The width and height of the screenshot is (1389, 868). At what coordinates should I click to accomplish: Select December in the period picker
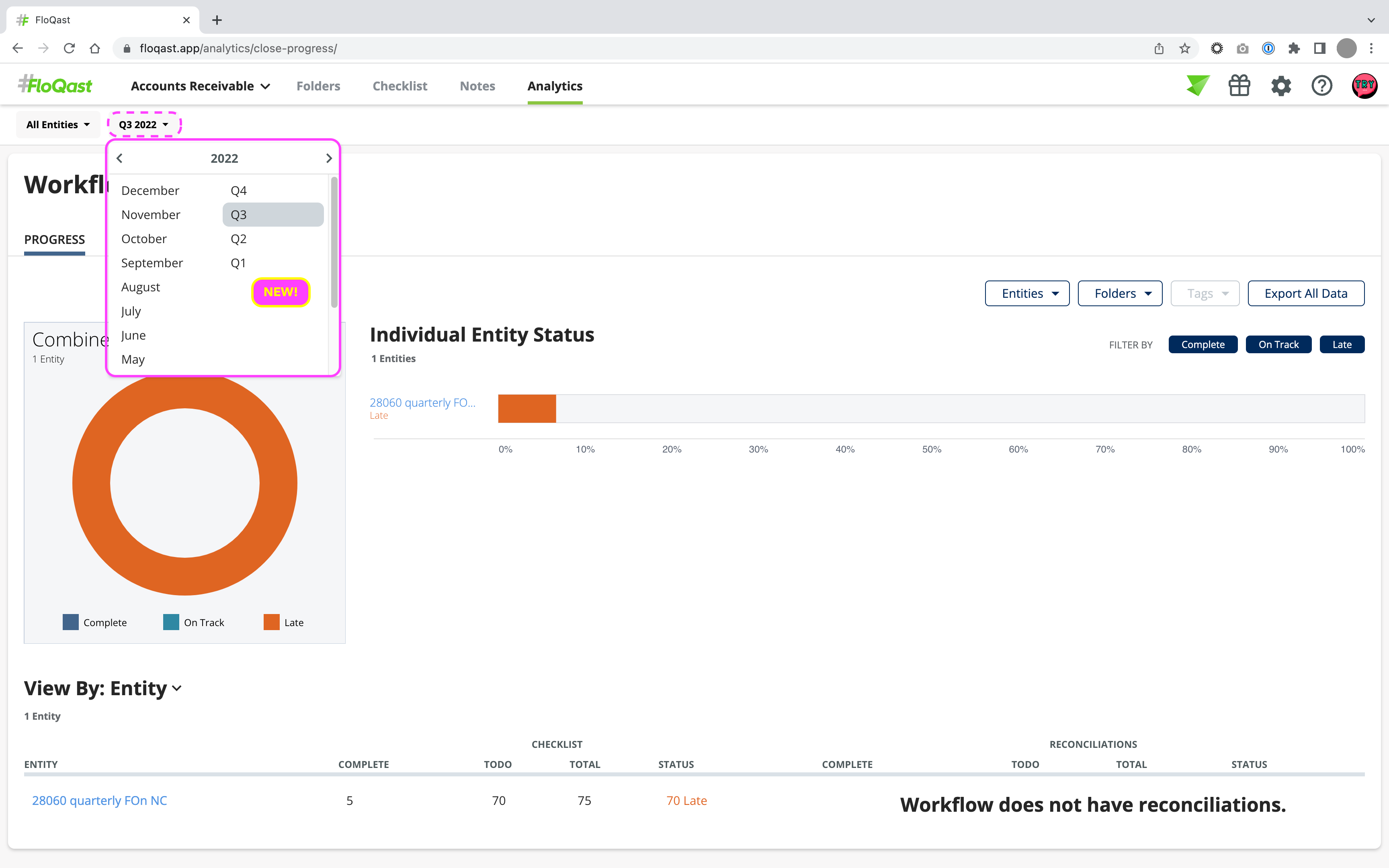click(150, 190)
